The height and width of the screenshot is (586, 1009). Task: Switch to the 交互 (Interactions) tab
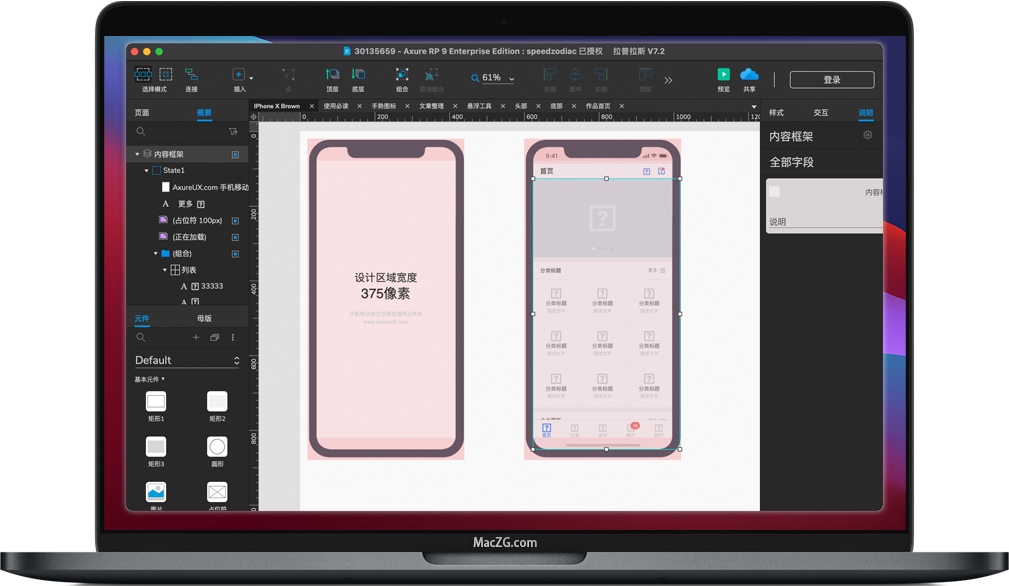click(820, 113)
